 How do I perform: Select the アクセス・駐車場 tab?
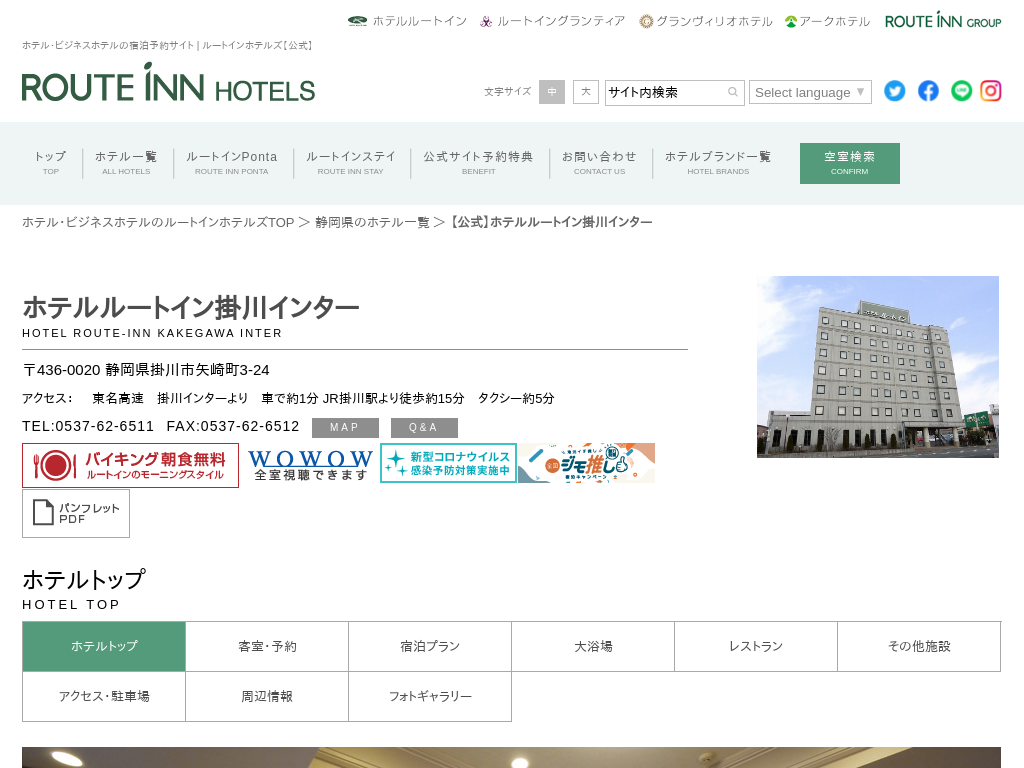(104, 697)
